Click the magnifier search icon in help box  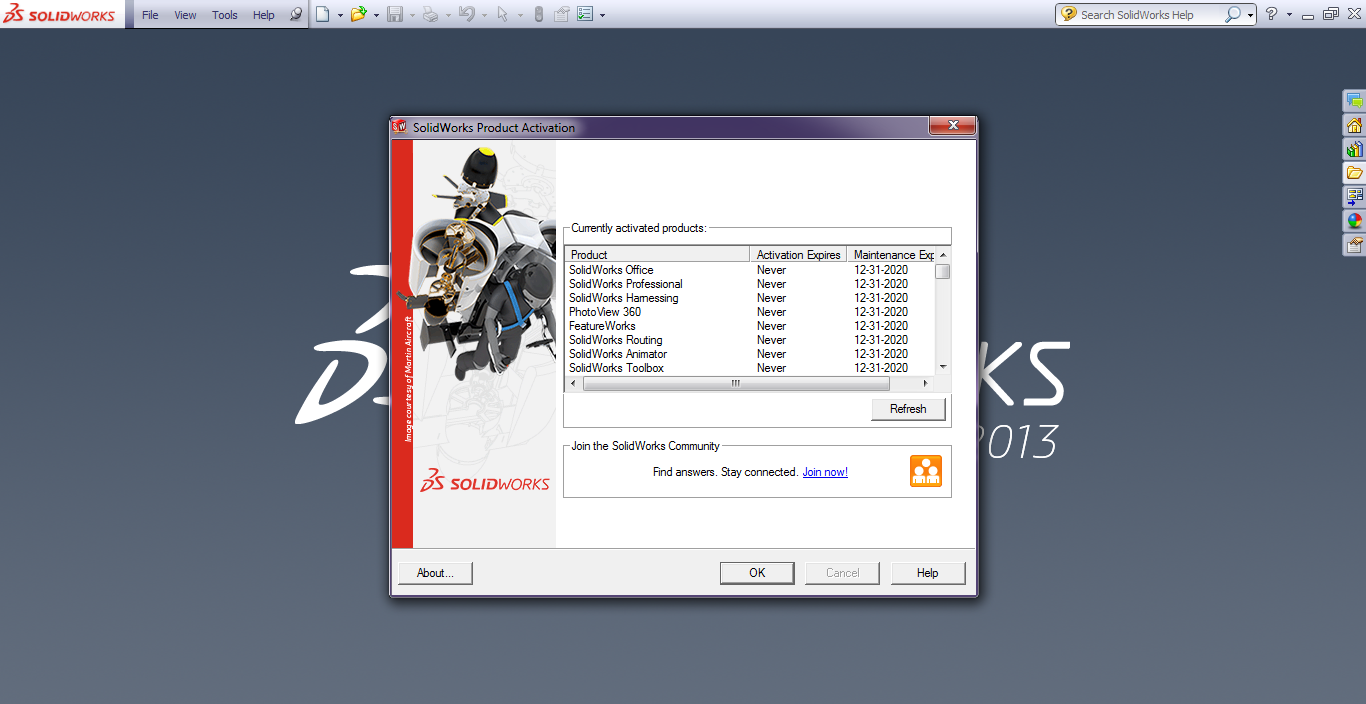[1233, 14]
